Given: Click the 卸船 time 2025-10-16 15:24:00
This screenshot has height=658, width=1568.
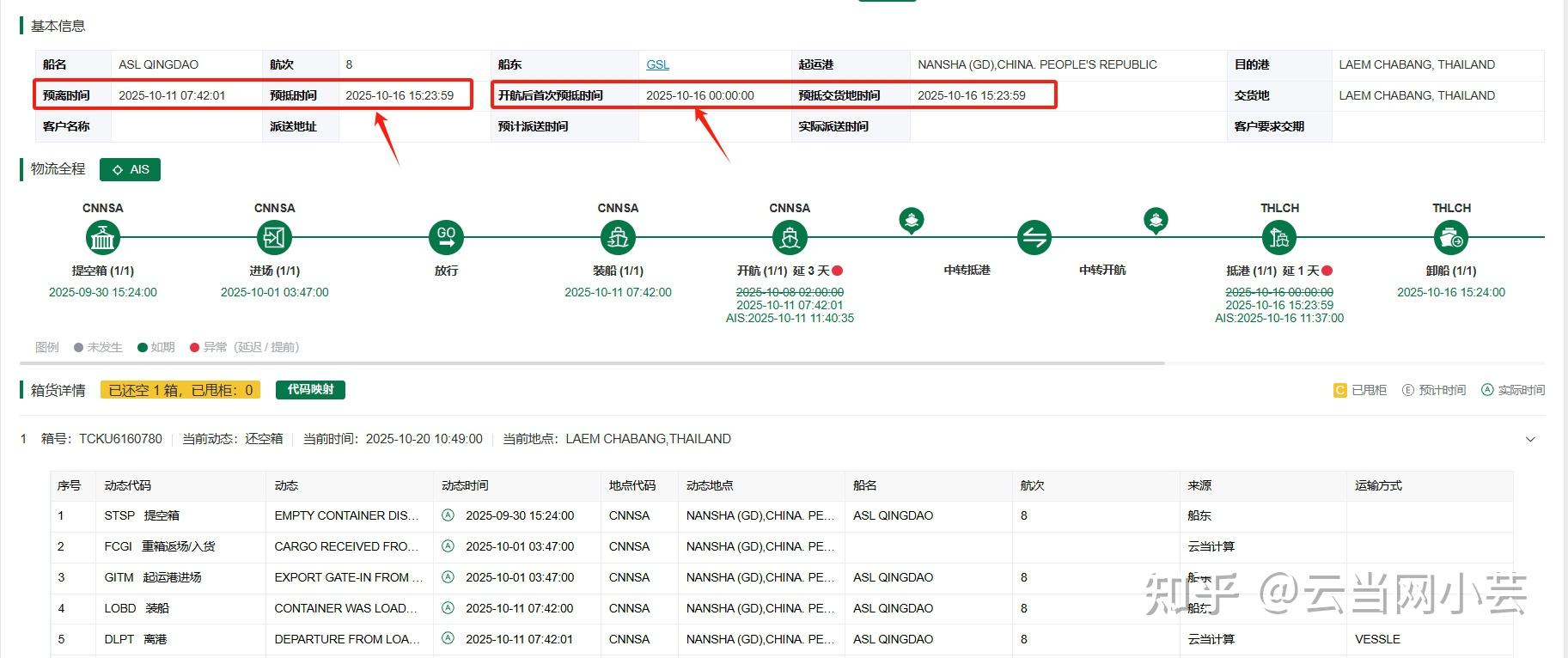Looking at the screenshot, I should (x=1451, y=292).
